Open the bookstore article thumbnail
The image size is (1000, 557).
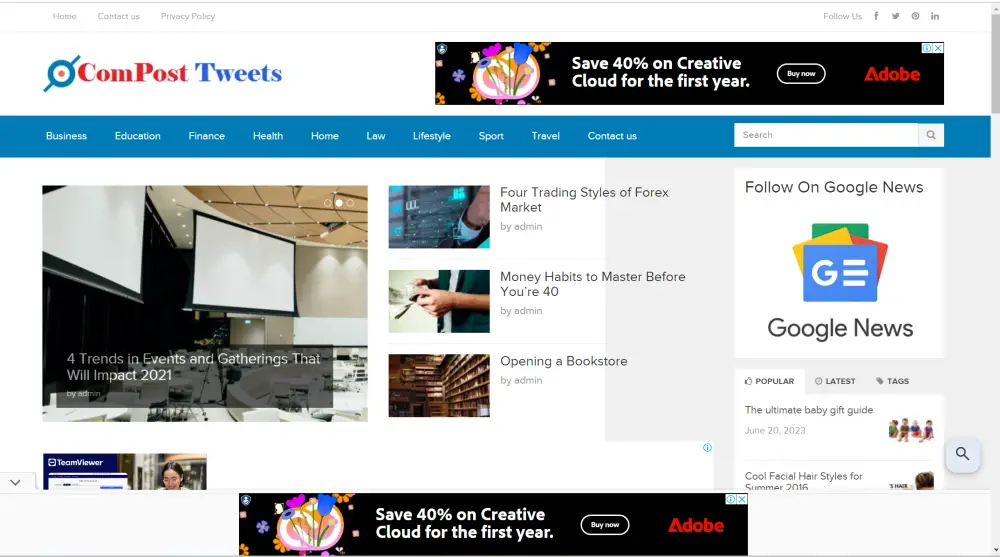[x=439, y=385]
